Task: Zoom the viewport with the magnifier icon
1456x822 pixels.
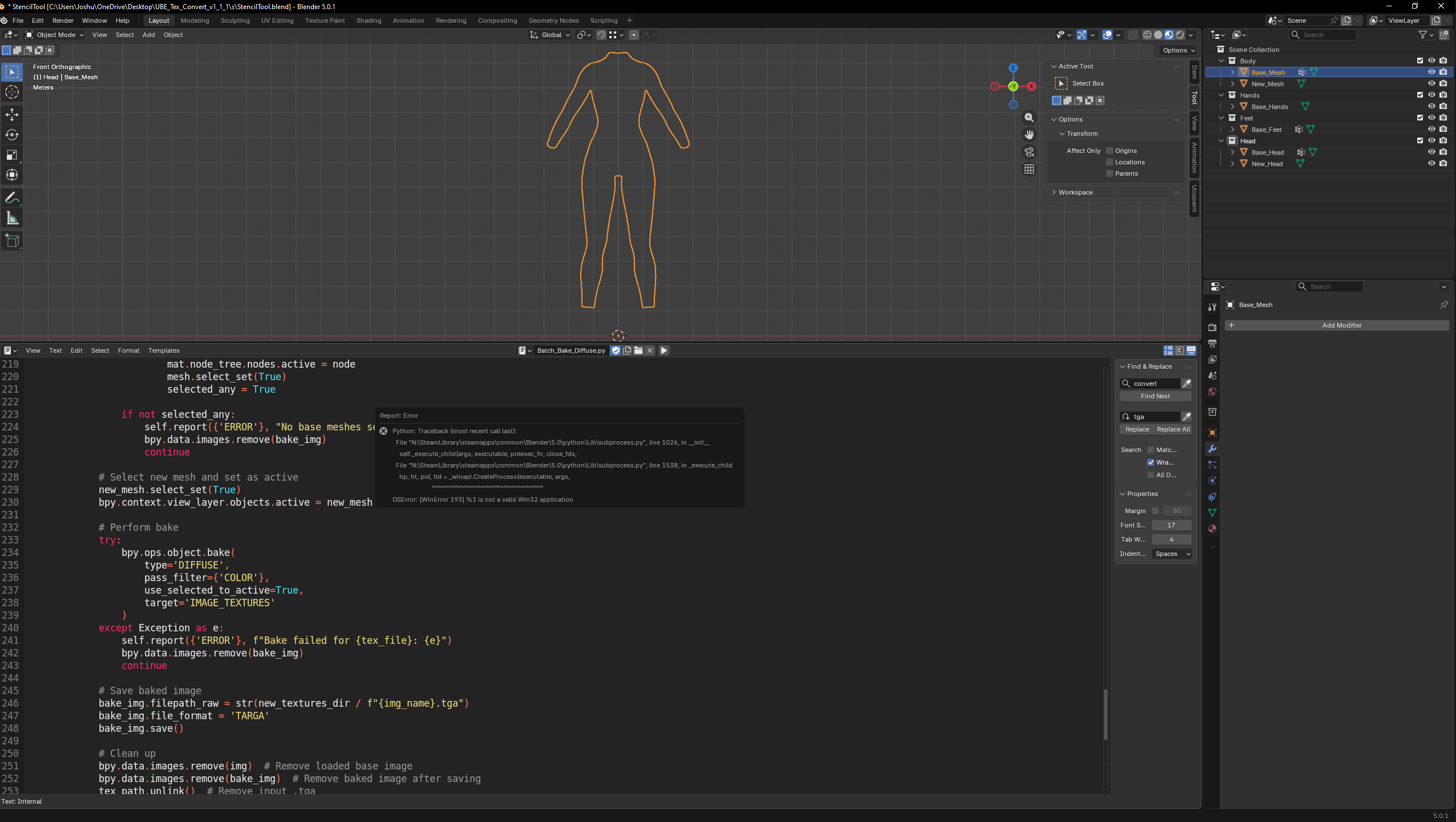Action: (1029, 118)
